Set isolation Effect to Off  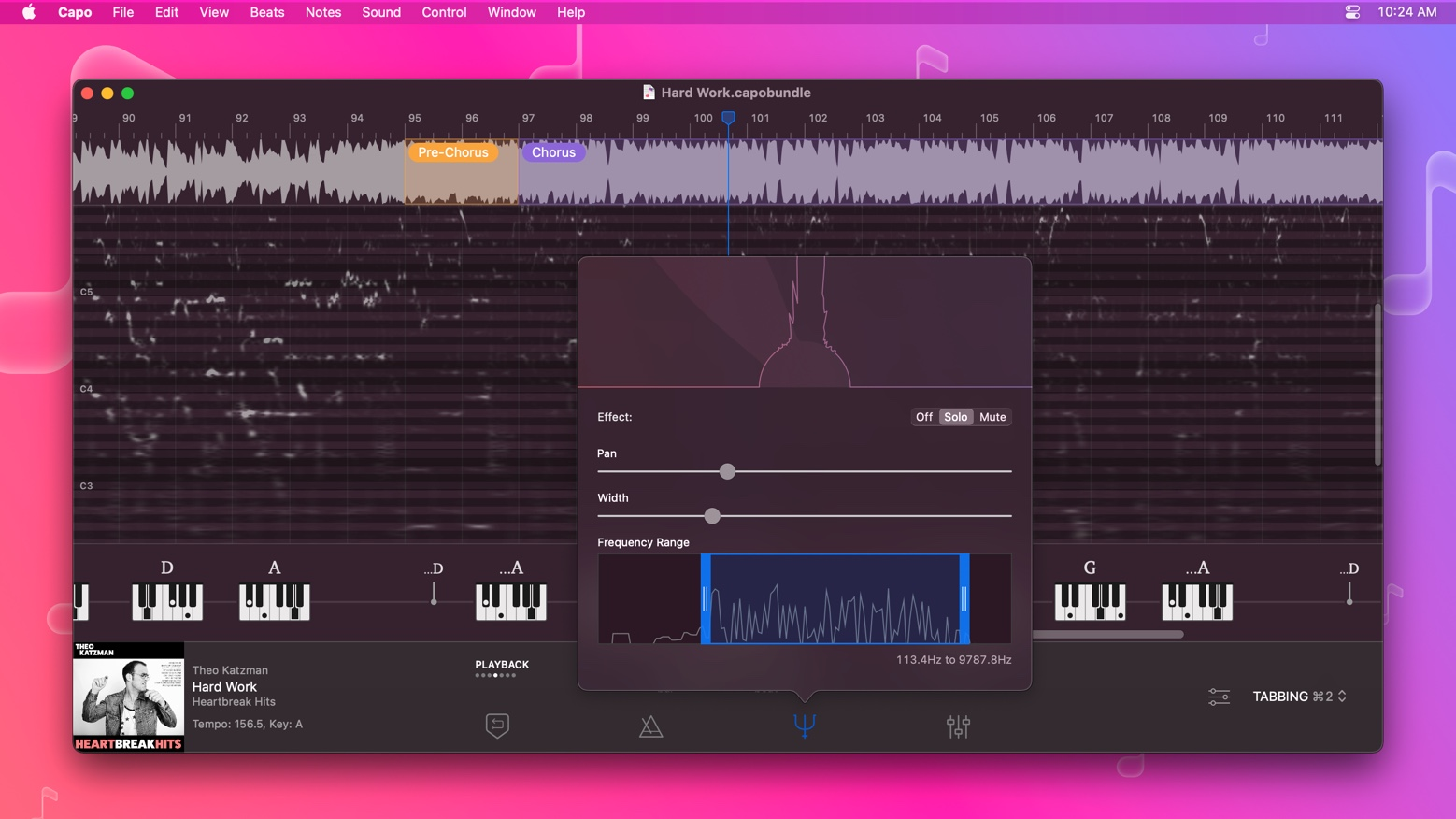point(923,417)
